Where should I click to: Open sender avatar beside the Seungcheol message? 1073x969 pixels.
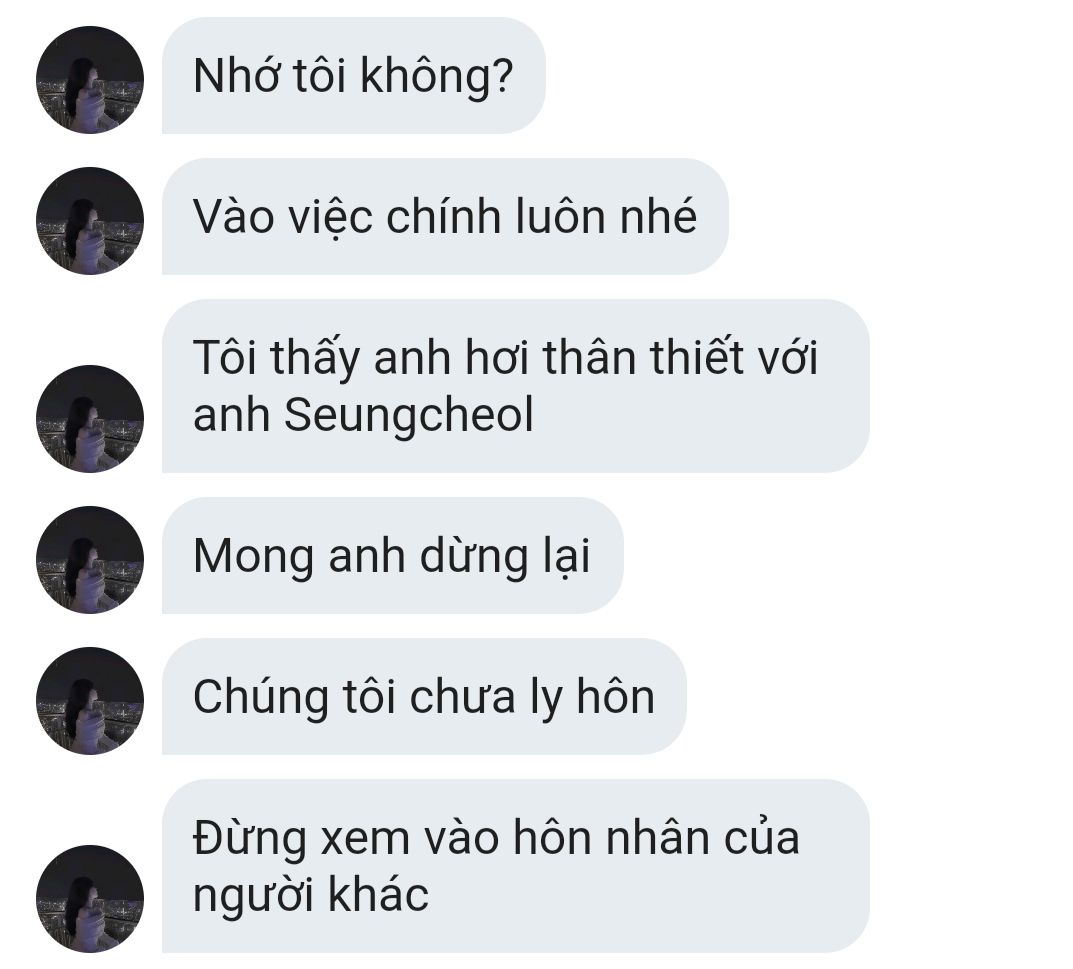[x=90, y=419]
